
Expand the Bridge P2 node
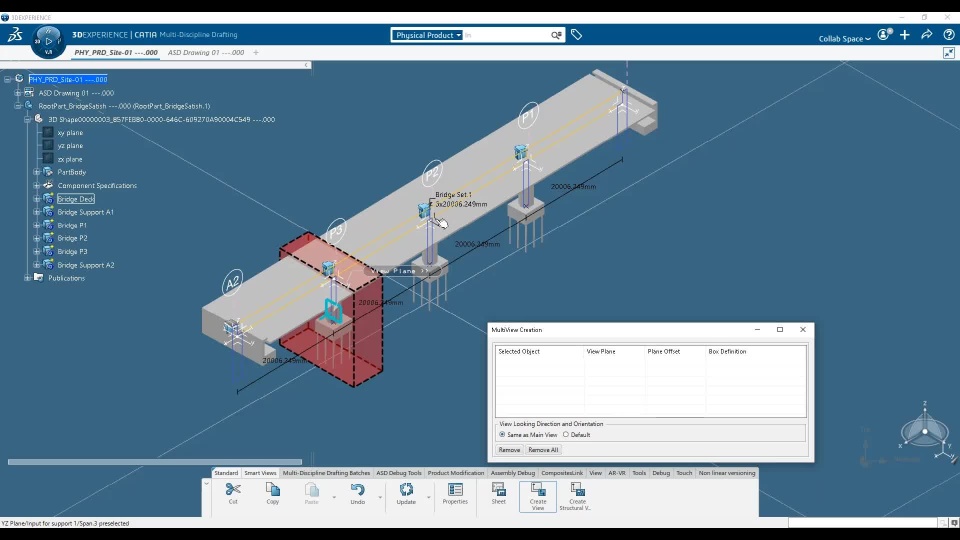pyautogui.click(x=37, y=238)
